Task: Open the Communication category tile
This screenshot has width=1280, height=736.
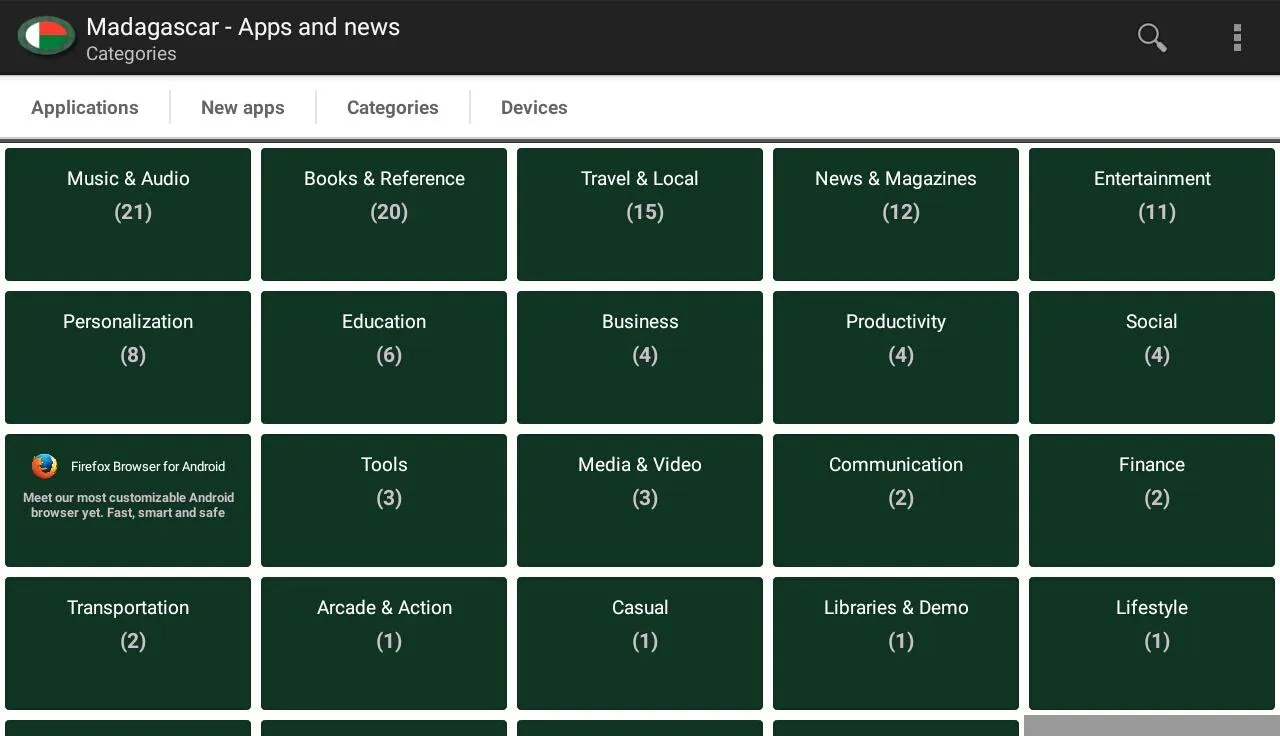Action: pos(896,500)
